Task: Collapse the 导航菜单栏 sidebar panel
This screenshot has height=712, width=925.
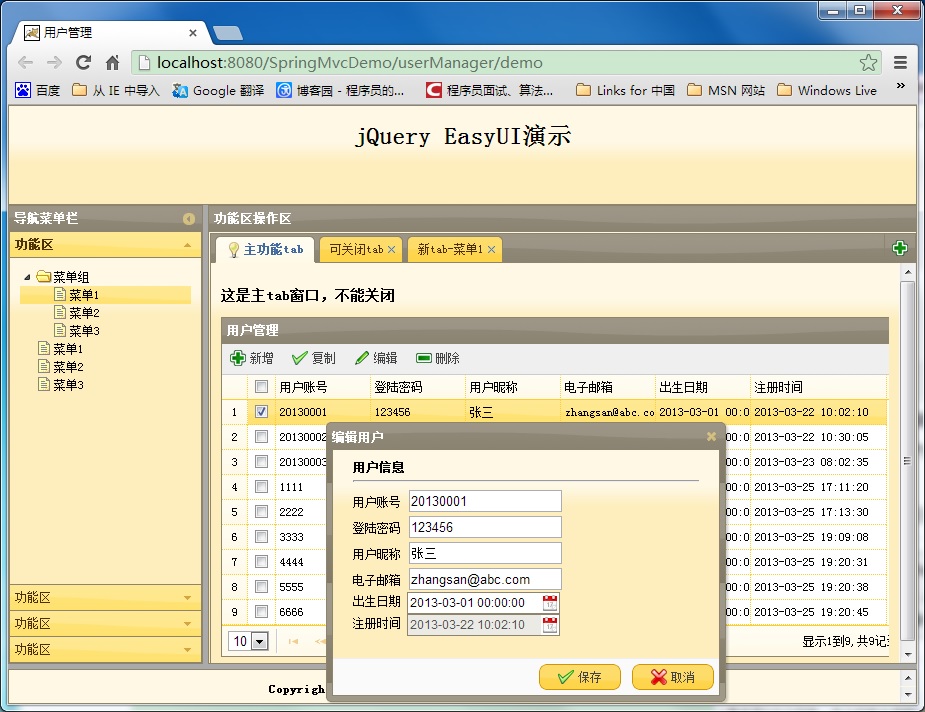Action: (188, 218)
